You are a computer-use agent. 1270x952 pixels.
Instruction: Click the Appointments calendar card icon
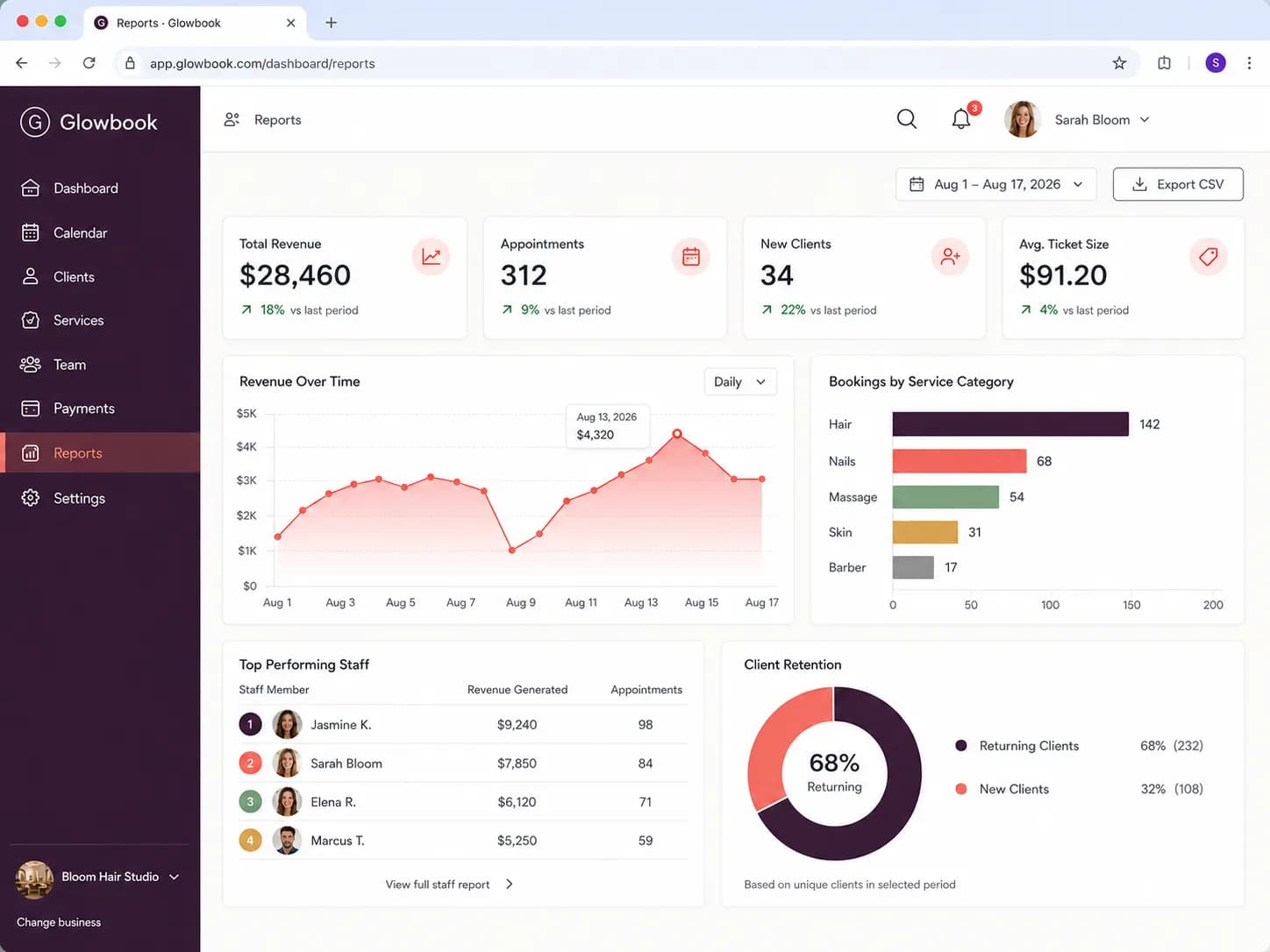tap(691, 257)
